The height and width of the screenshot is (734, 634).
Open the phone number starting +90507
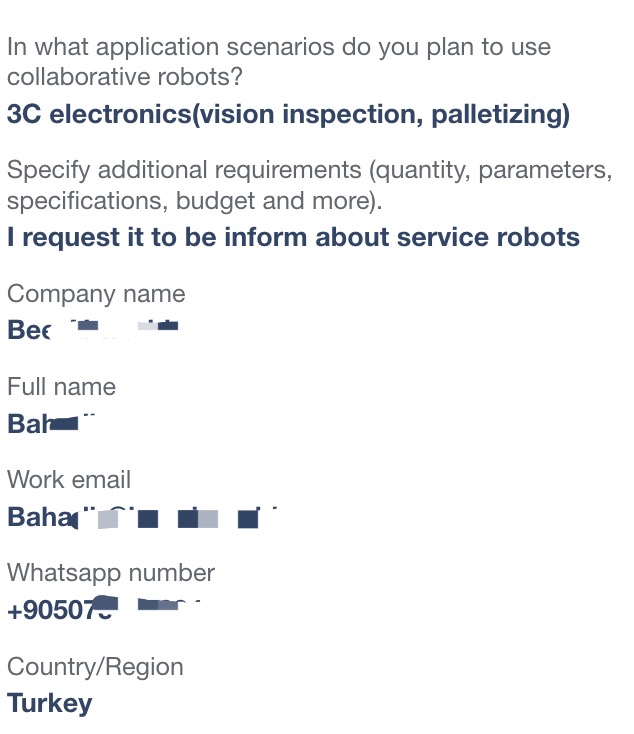click(103, 609)
